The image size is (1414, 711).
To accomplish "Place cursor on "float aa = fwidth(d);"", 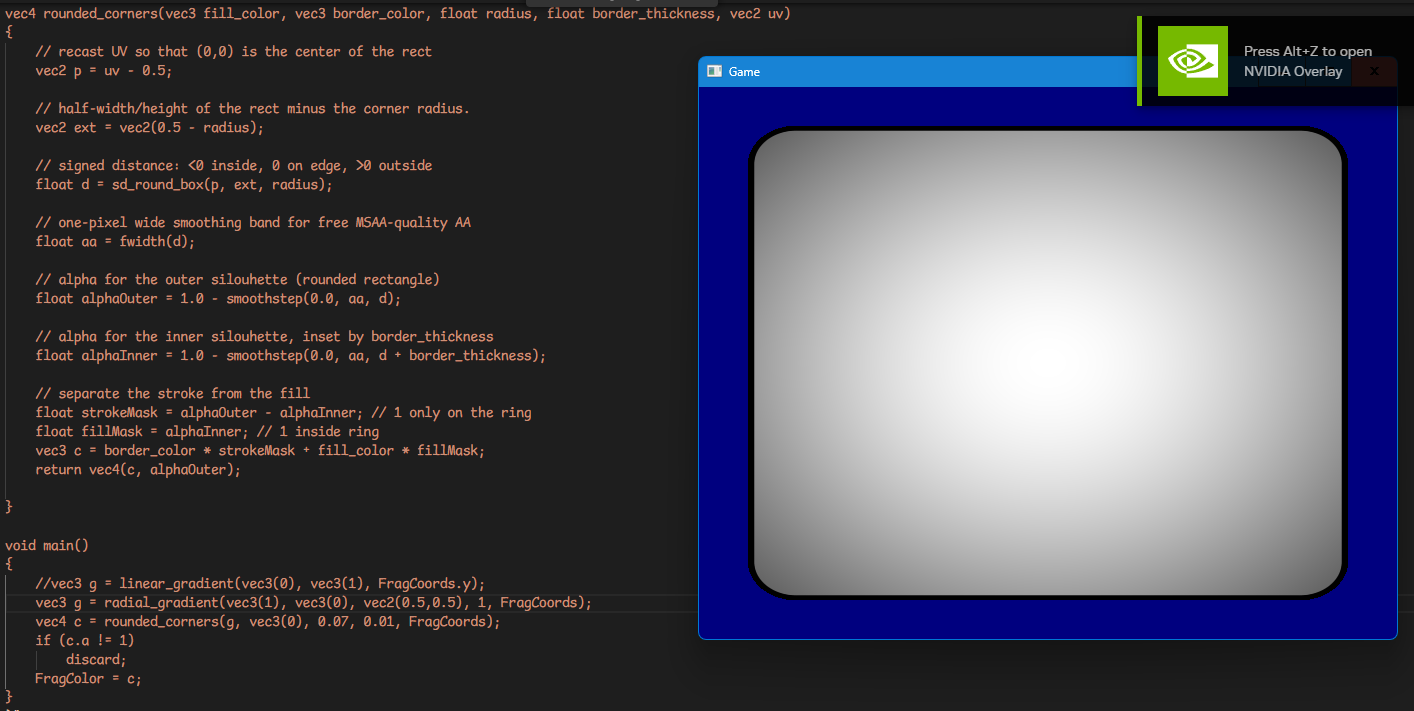I will 115,241.
